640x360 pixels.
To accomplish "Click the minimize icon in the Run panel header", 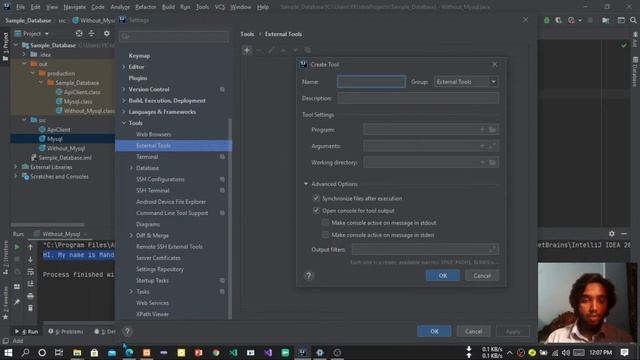I will point(624,234).
